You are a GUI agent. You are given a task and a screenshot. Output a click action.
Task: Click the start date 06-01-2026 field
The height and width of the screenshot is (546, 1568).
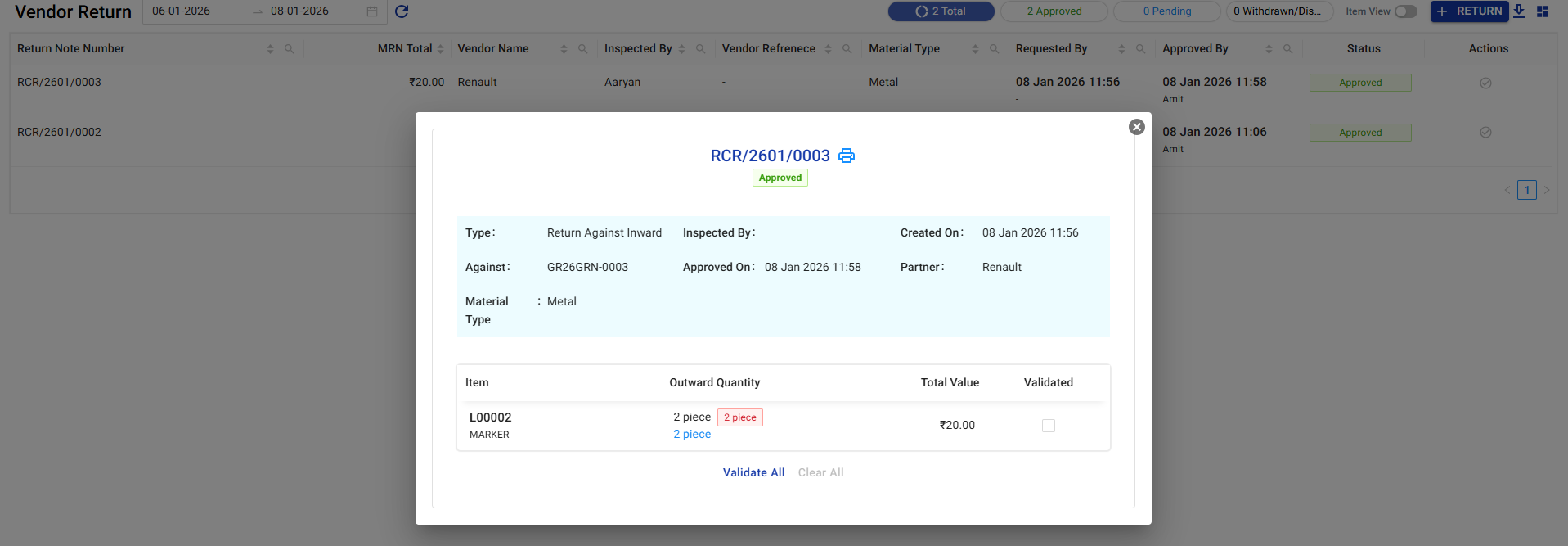coord(182,11)
